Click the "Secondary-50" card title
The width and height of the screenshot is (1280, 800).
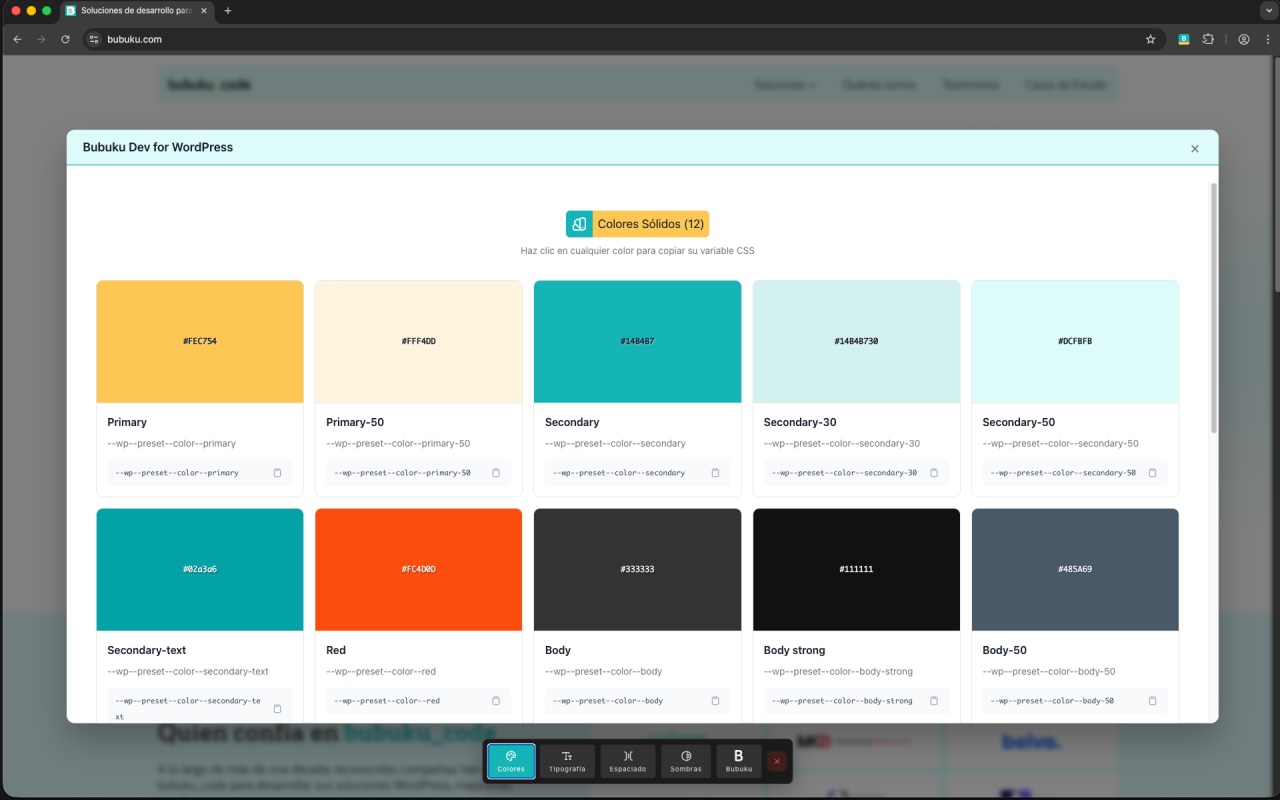(x=1019, y=422)
